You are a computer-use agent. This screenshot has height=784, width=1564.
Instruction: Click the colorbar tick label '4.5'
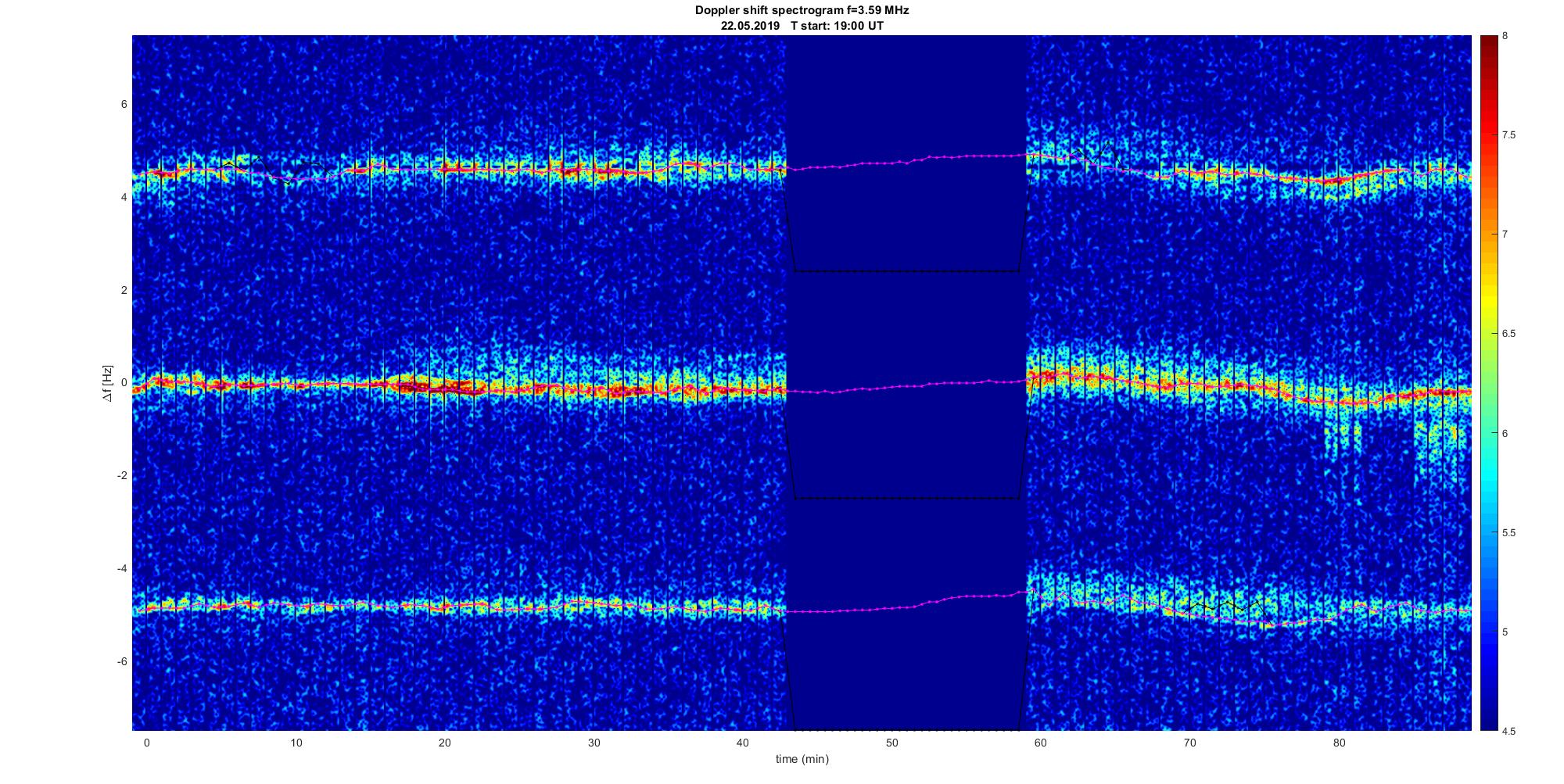point(1509,732)
